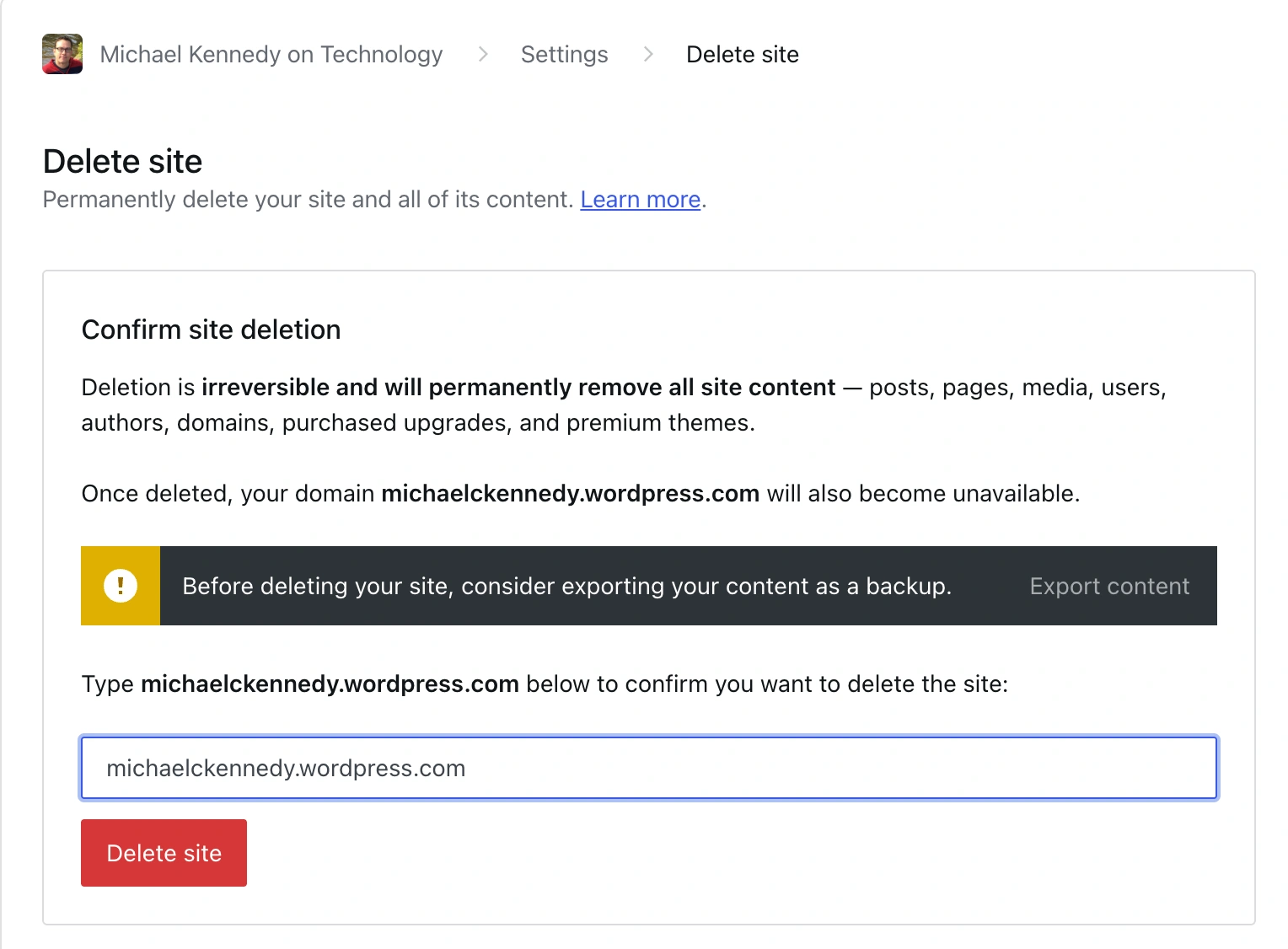Viewport: 1288px width, 949px height.
Task: Open the Learn more link
Action: [x=640, y=200]
